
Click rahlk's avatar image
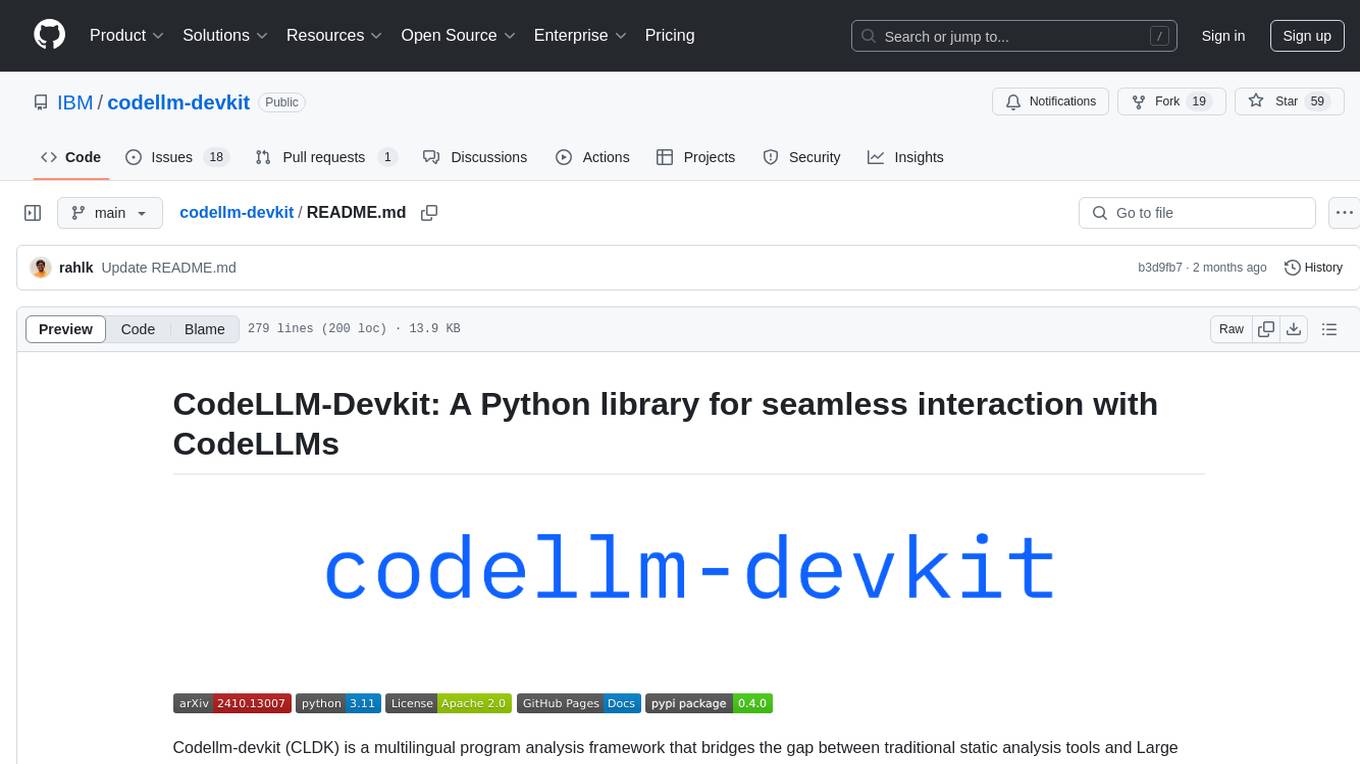click(x=41, y=267)
